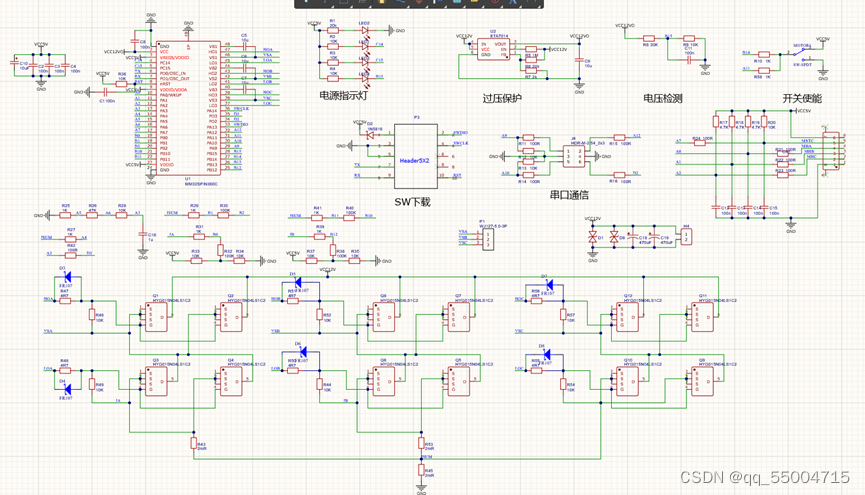Click the 串口通信 section label

(569, 195)
